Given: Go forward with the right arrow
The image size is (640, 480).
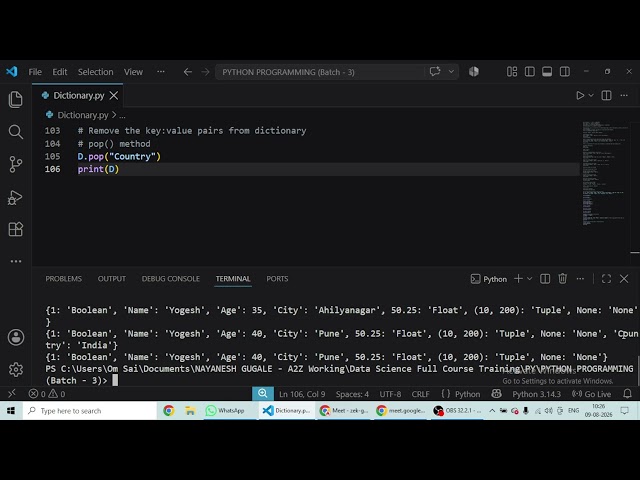Looking at the screenshot, I should click(205, 72).
